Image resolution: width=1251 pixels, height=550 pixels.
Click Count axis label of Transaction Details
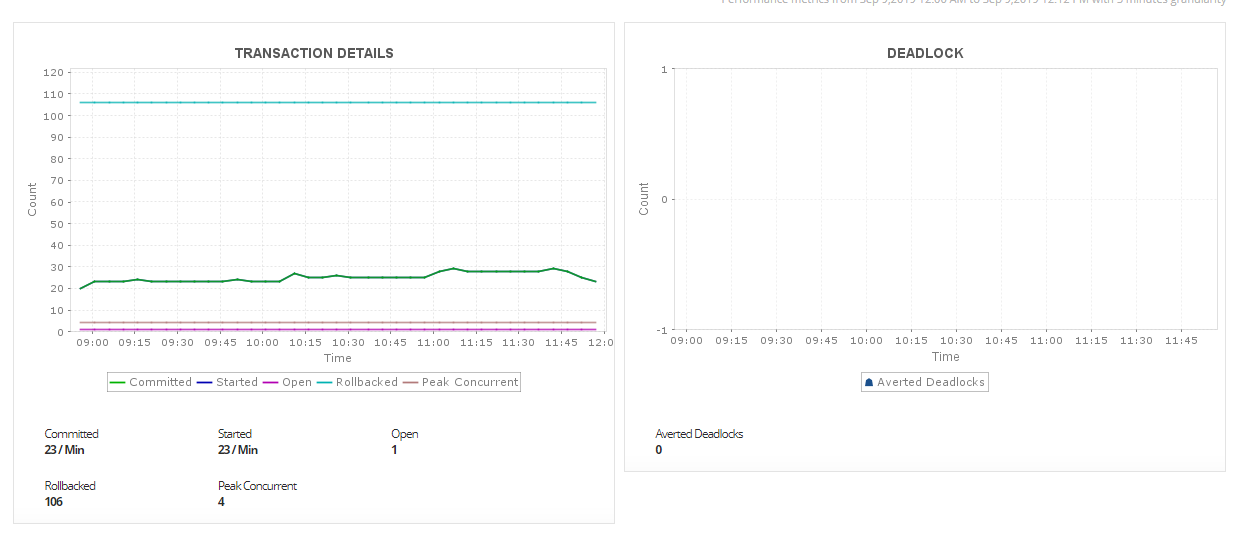[x=32, y=199]
